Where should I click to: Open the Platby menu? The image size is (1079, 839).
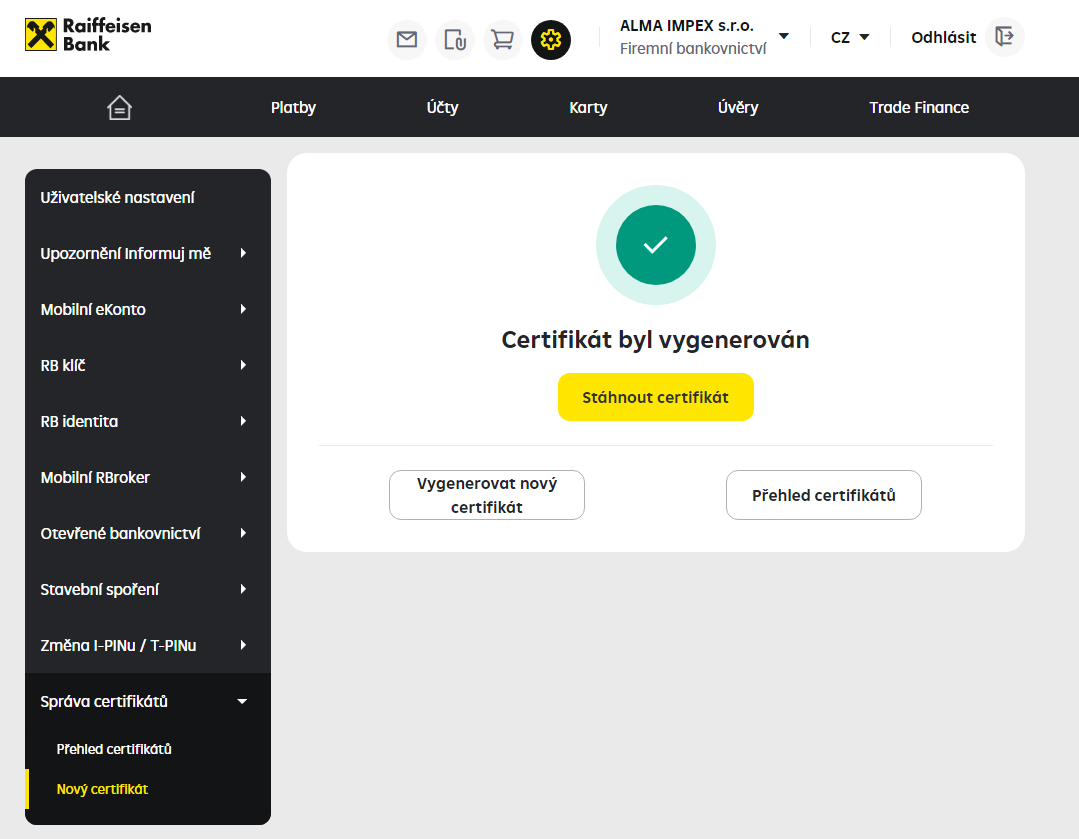[x=293, y=107]
